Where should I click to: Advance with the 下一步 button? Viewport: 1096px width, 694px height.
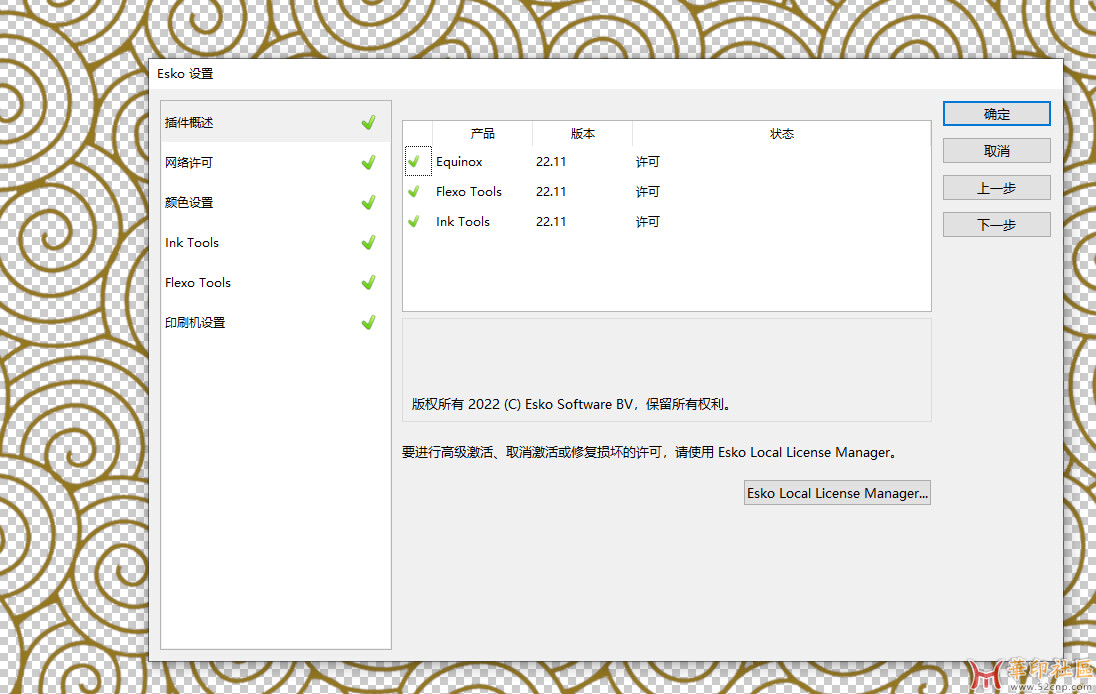tap(996, 224)
